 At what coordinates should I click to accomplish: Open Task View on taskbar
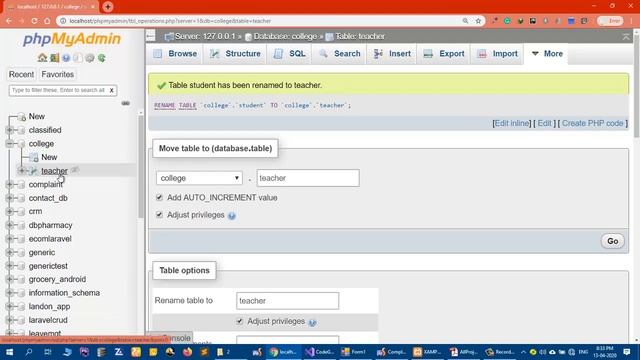pos(48,352)
